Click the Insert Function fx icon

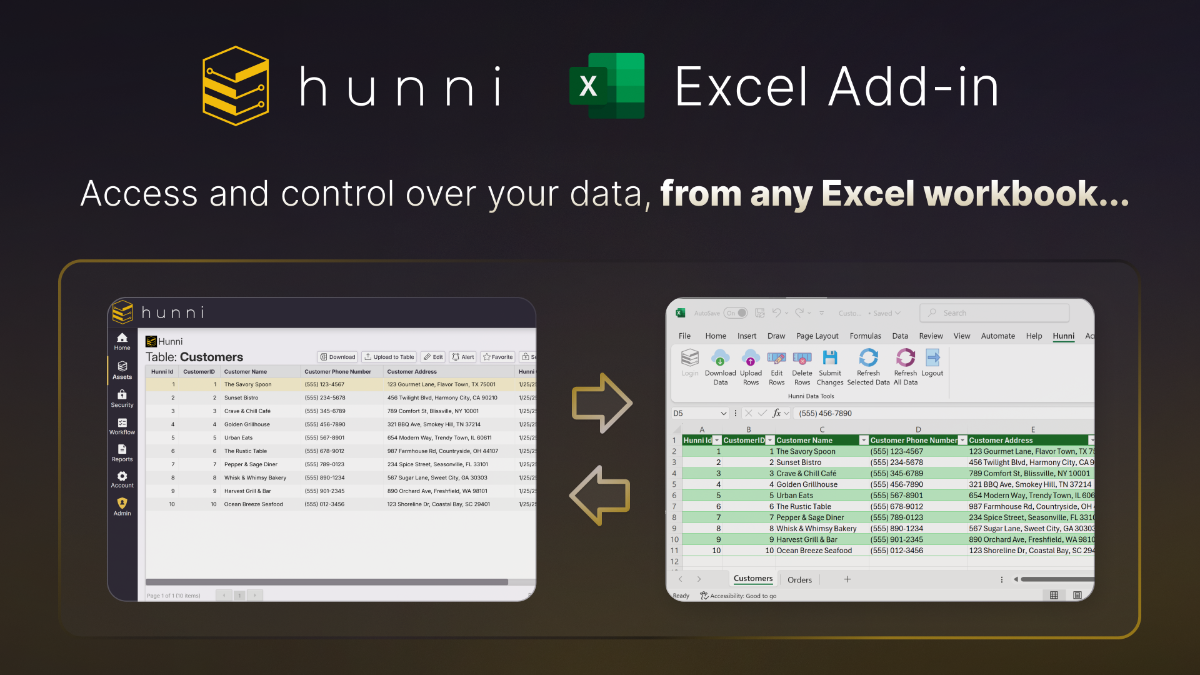[776, 413]
